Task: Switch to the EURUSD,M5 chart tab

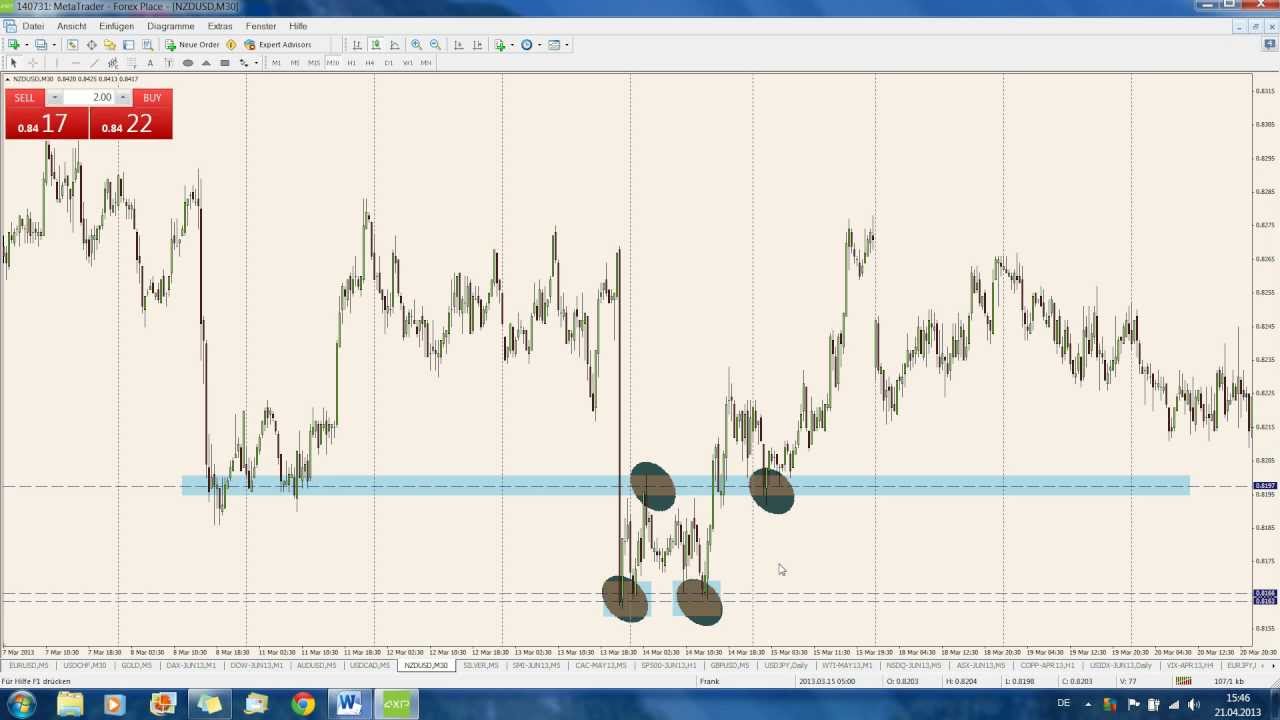Action: 28,666
